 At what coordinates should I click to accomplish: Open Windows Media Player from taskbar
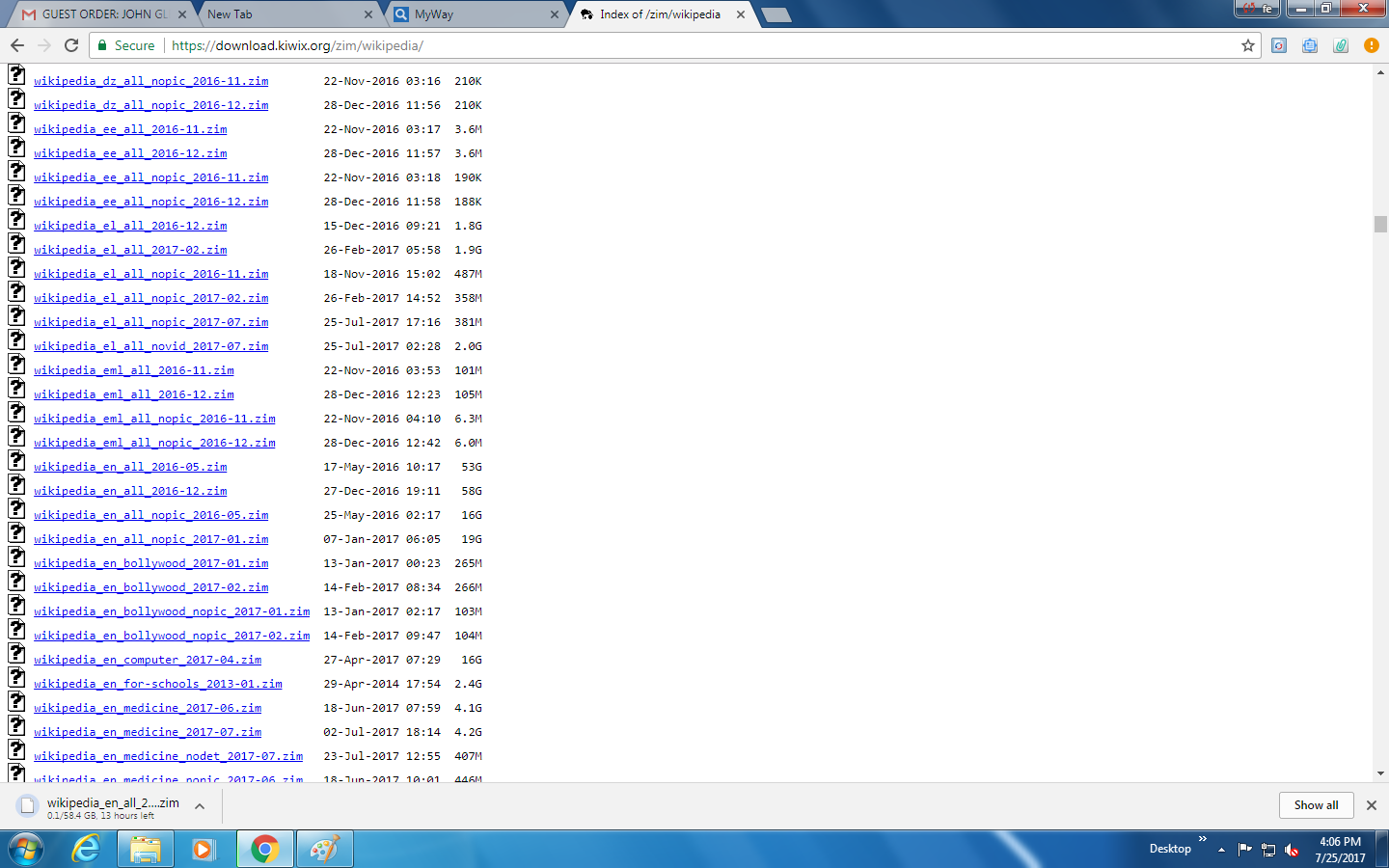point(203,849)
